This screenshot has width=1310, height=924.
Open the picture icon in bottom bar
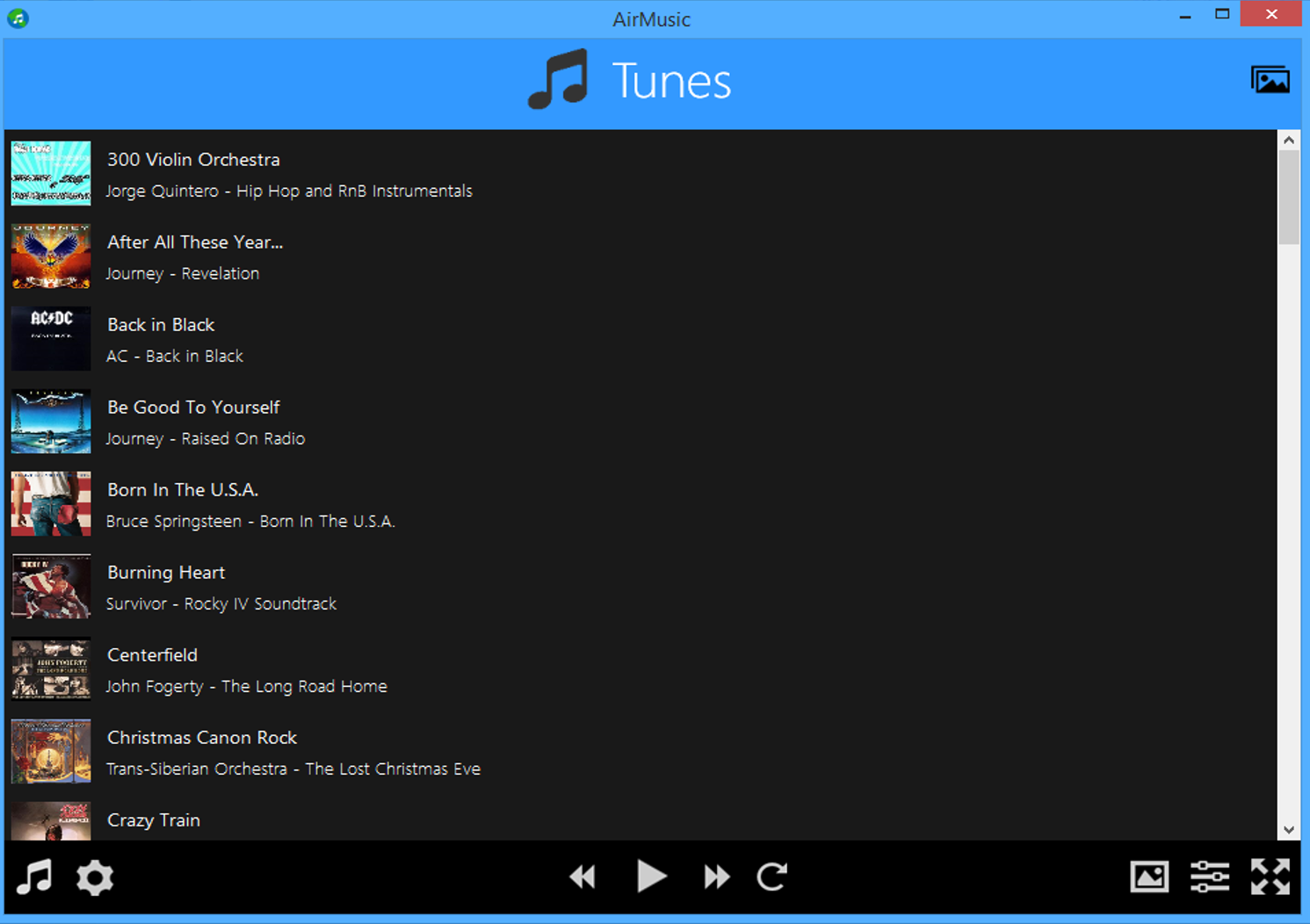[1149, 877]
